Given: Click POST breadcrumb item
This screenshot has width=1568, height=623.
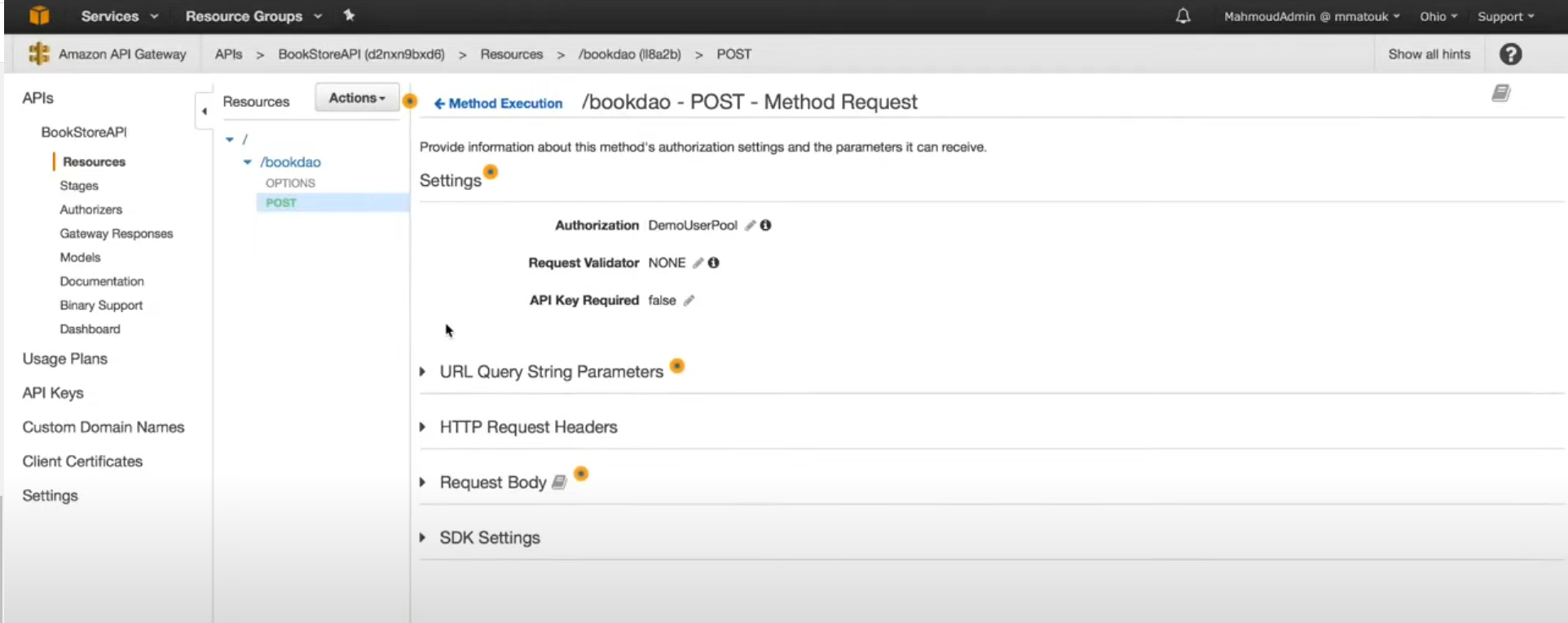Looking at the screenshot, I should pos(734,54).
